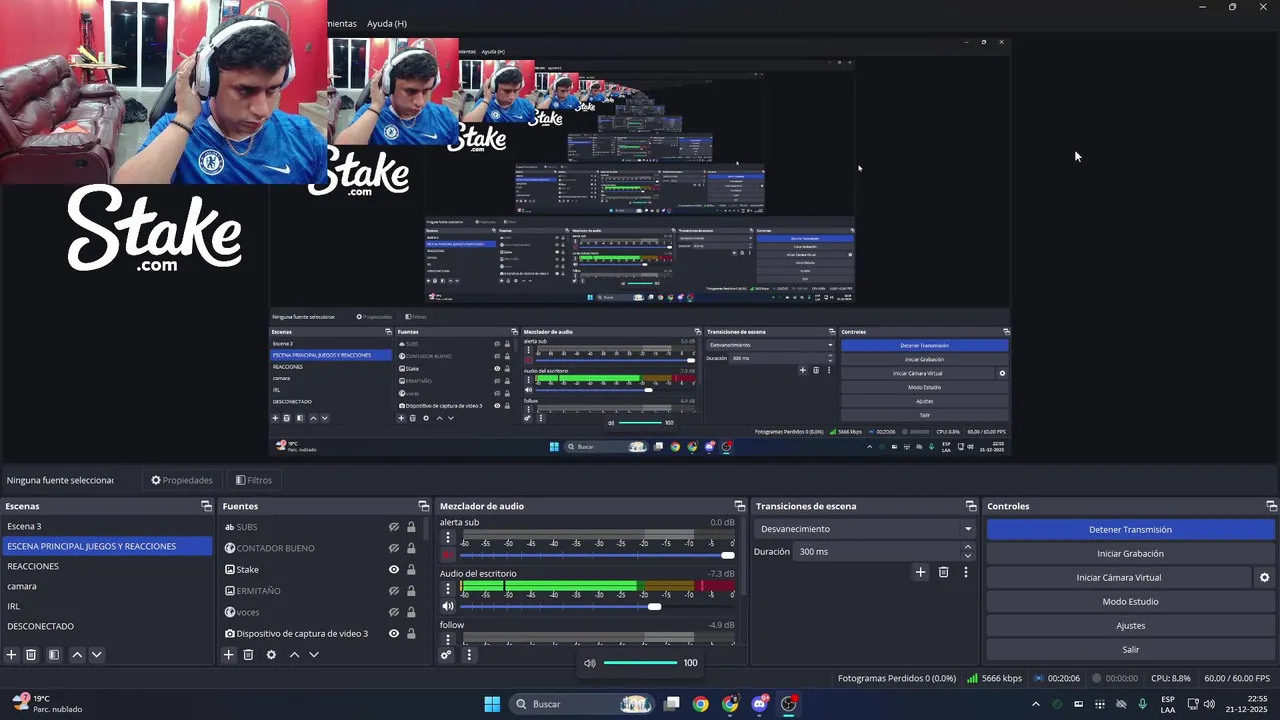Add a new source in the Fuentes panel
The image size is (1280, 720).
click(x=229, y=655)
